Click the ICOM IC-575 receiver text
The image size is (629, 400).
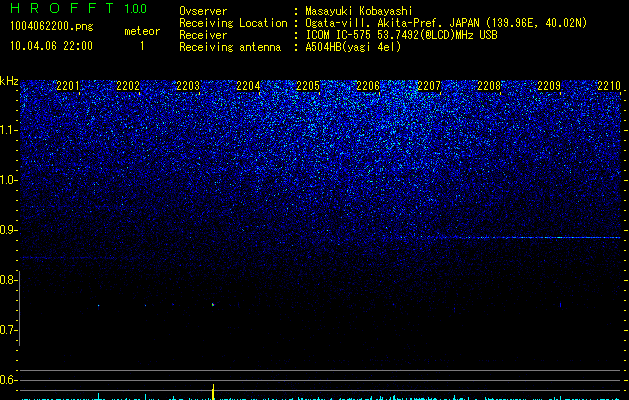pyautogui.click(x=401, y=35)
